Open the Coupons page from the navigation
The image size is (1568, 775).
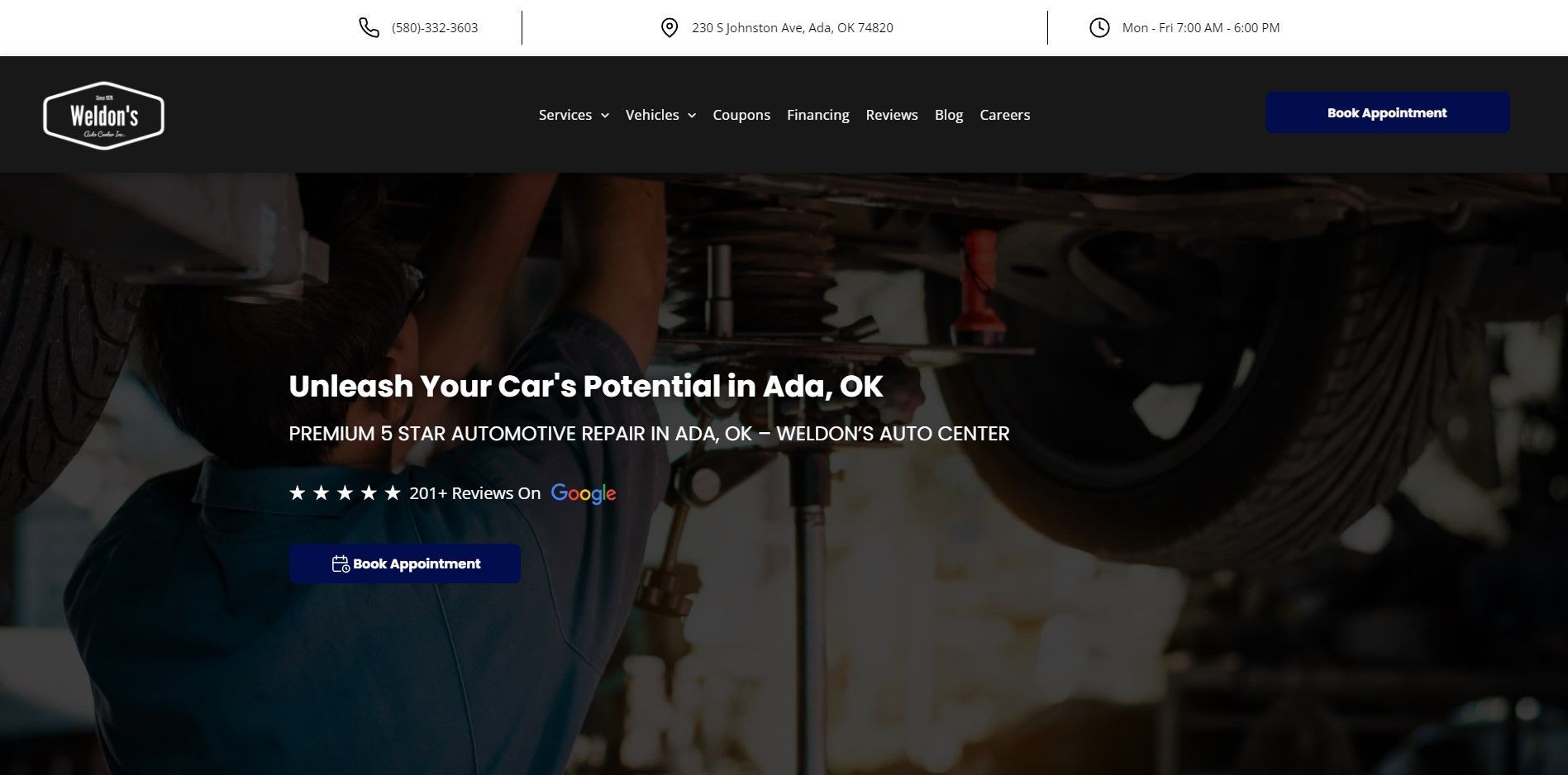pyautogui.click(x=741, y=115)
